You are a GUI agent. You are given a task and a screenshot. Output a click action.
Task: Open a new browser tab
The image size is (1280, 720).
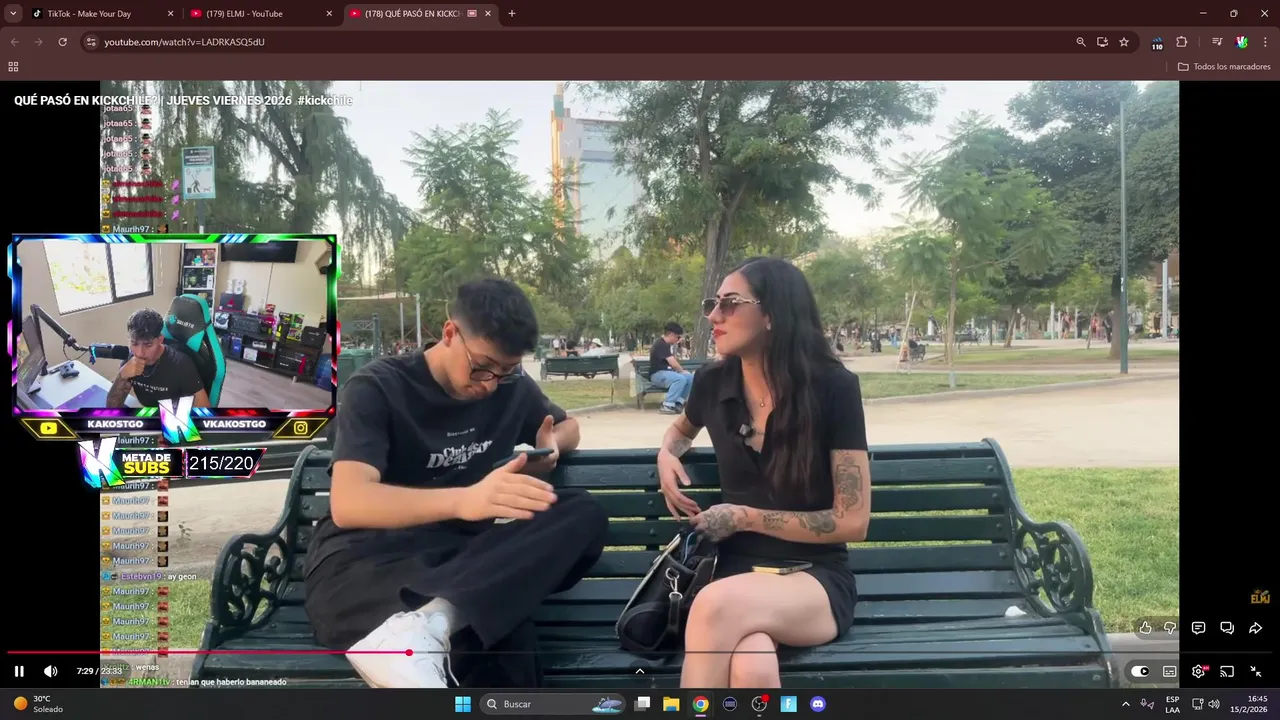coord(512,14)
